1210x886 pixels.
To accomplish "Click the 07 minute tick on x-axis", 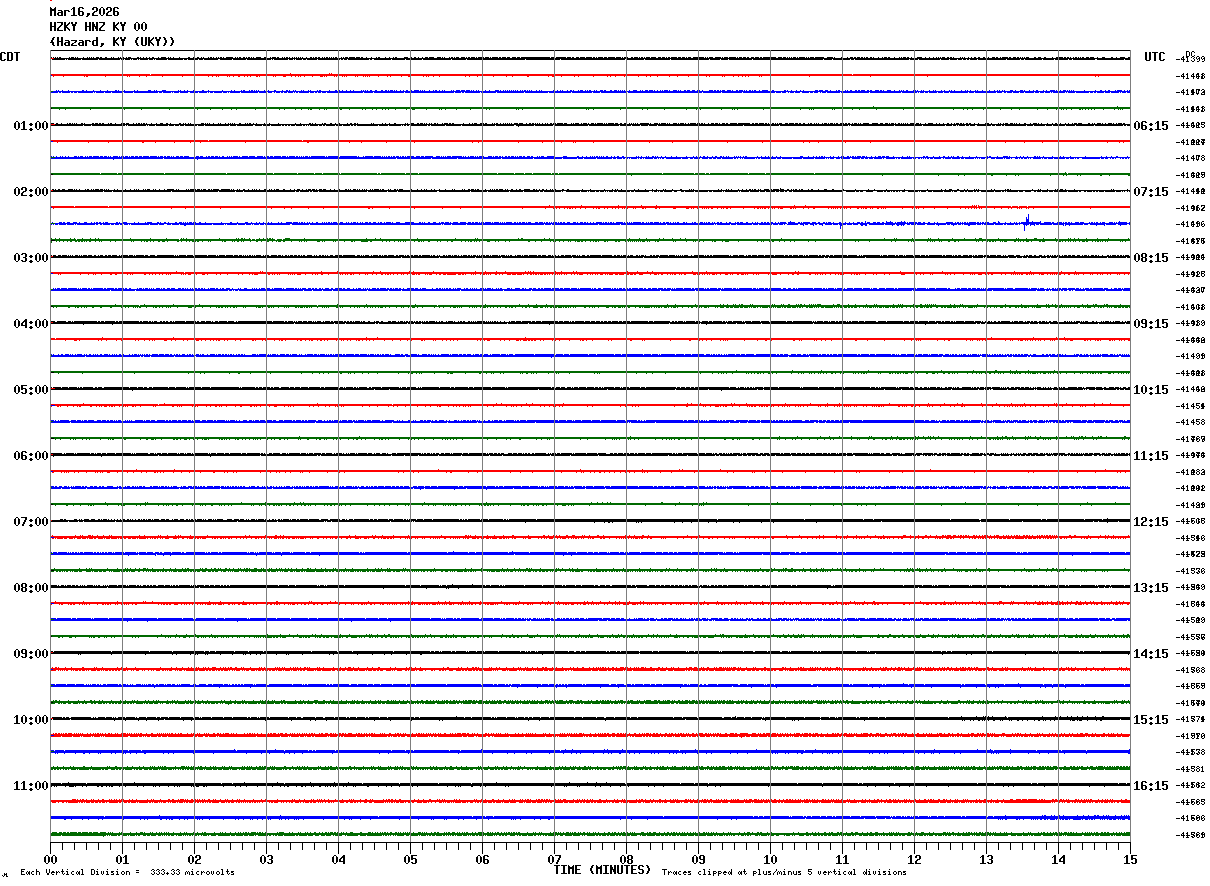I will pos(554,859).
